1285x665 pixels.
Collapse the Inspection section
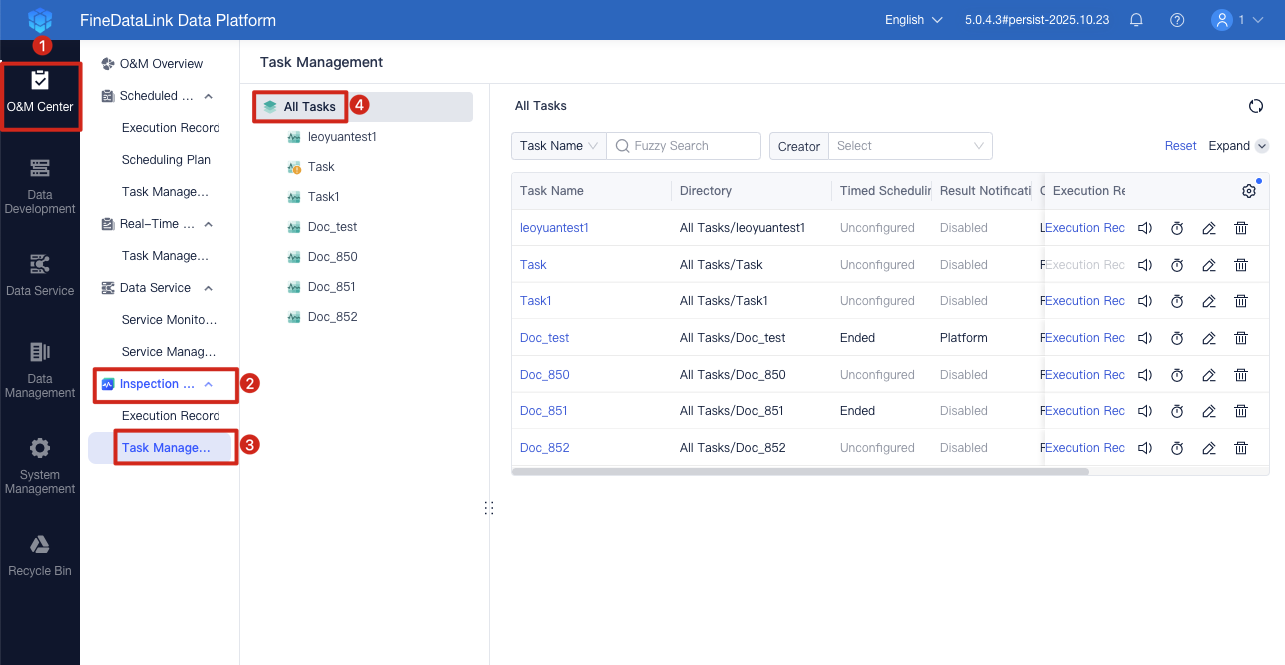208,384
